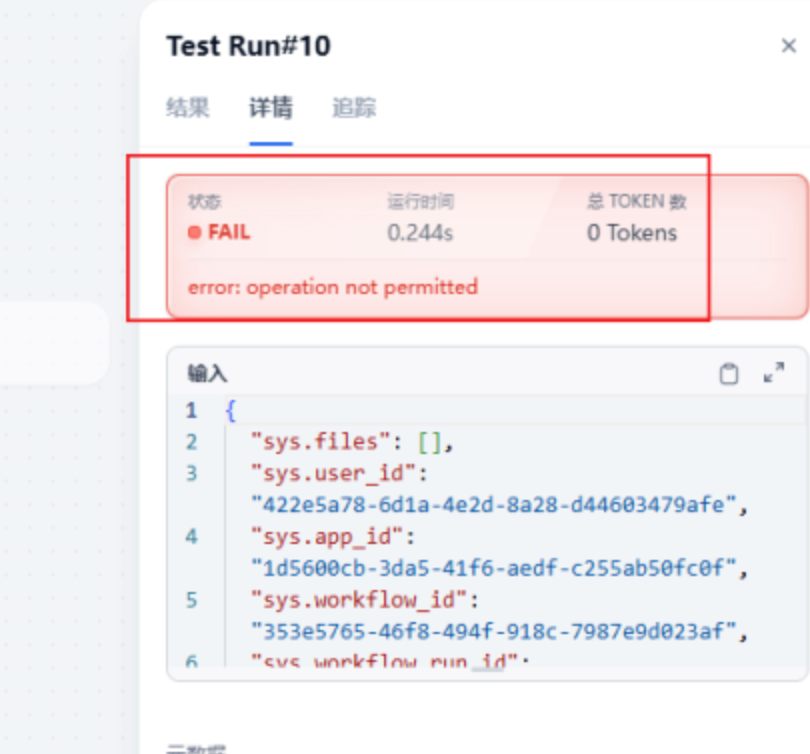Expand the 输入 code box to fullscreen

point(774,372)
